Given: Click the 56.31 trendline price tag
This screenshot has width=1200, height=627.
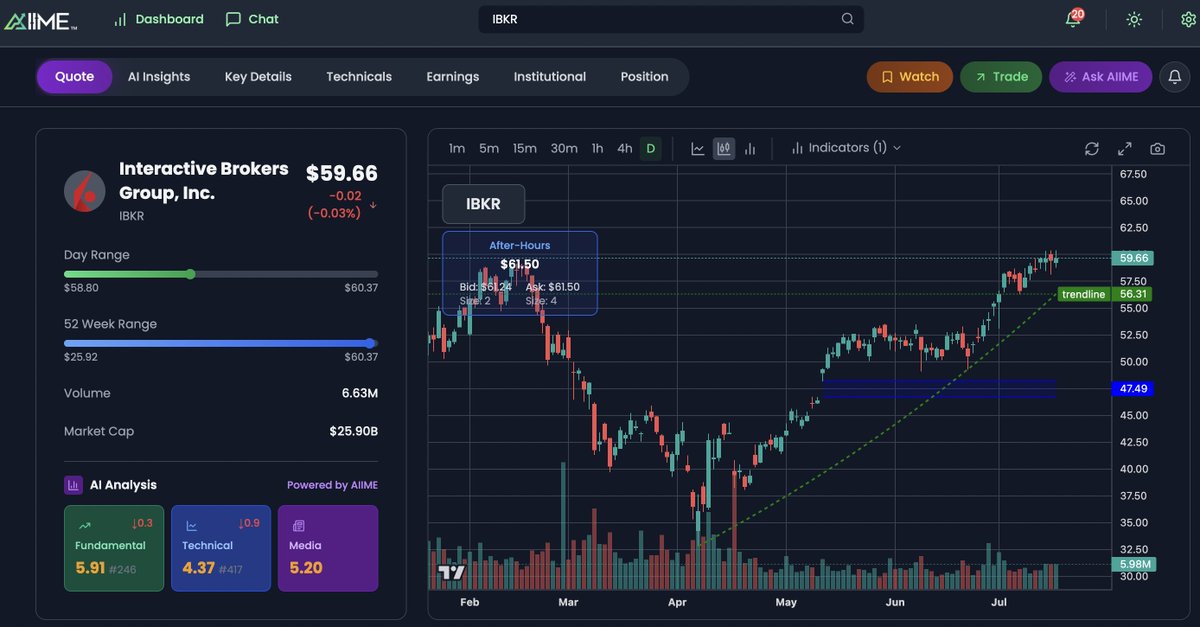Looking at the screenshot, I should [x=1133, y=294].
